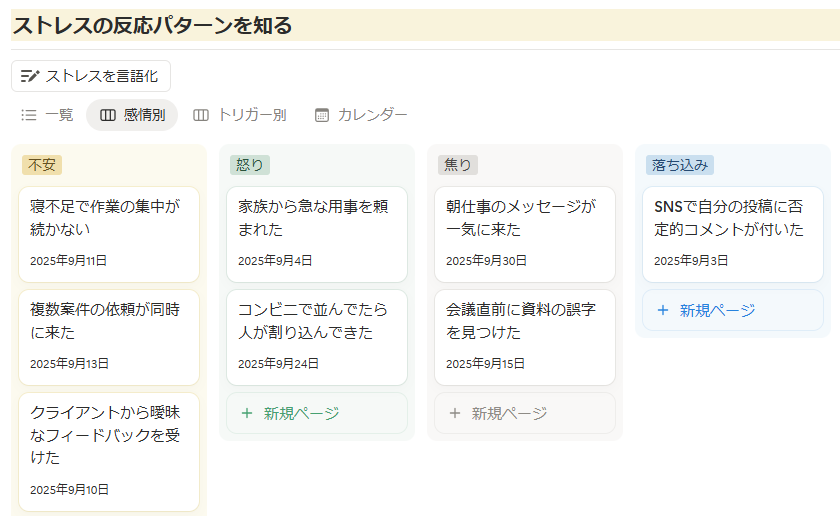Click the pencil icon beside ストレスを言語化
Viewport: 840px width, 516px height.
[30, 76]
